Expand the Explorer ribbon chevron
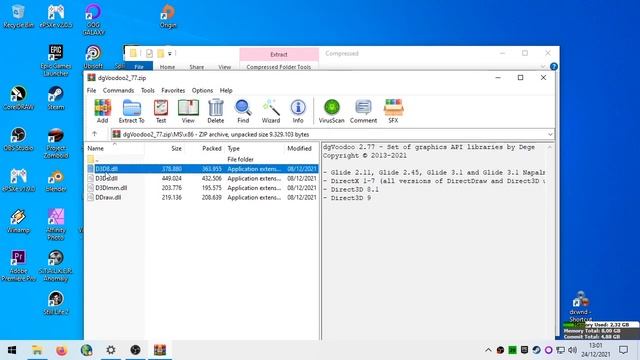The width and height of the screenshot is (640, 360). click(x=543, y=67)
